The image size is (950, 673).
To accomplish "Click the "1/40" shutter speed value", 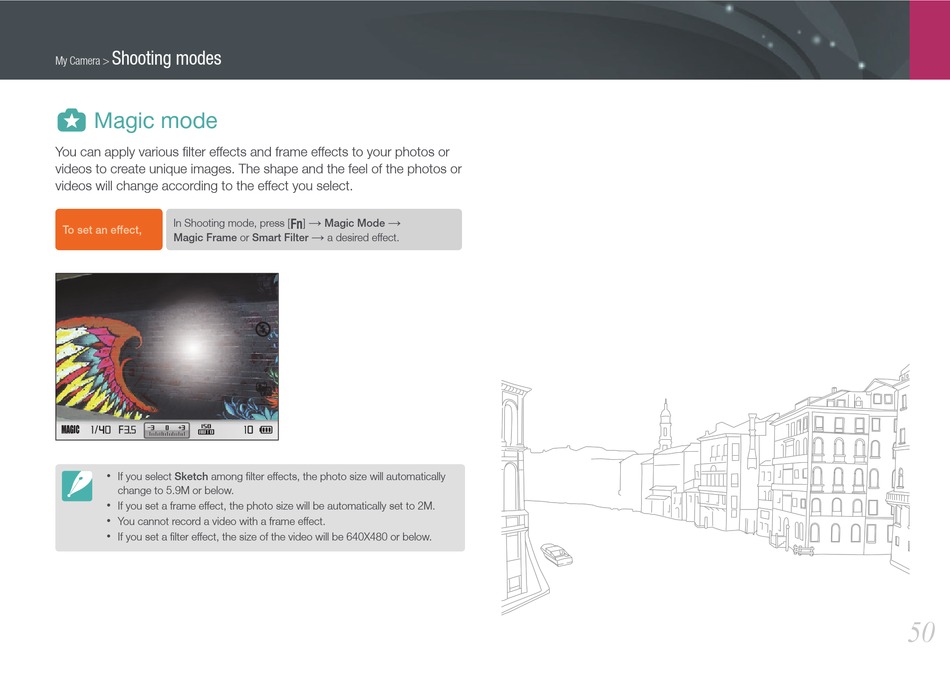I will (x=101, y=429).
